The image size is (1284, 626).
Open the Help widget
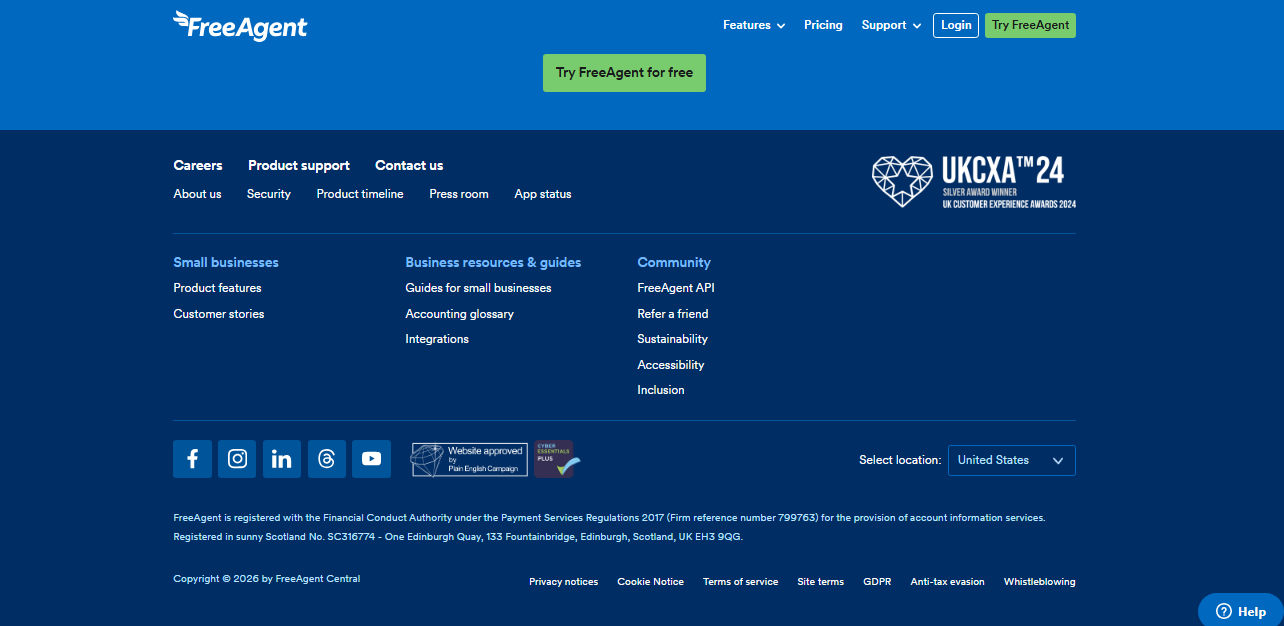click(x=1240, y=610)
